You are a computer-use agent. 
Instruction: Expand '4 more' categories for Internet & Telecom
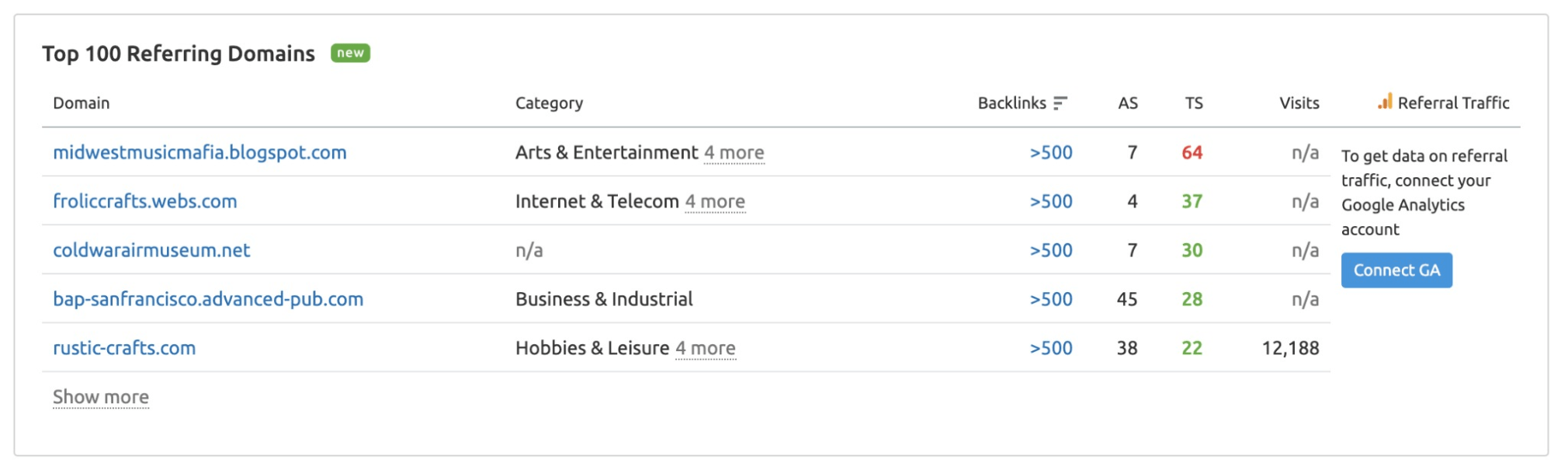click(x=715, y=202)
